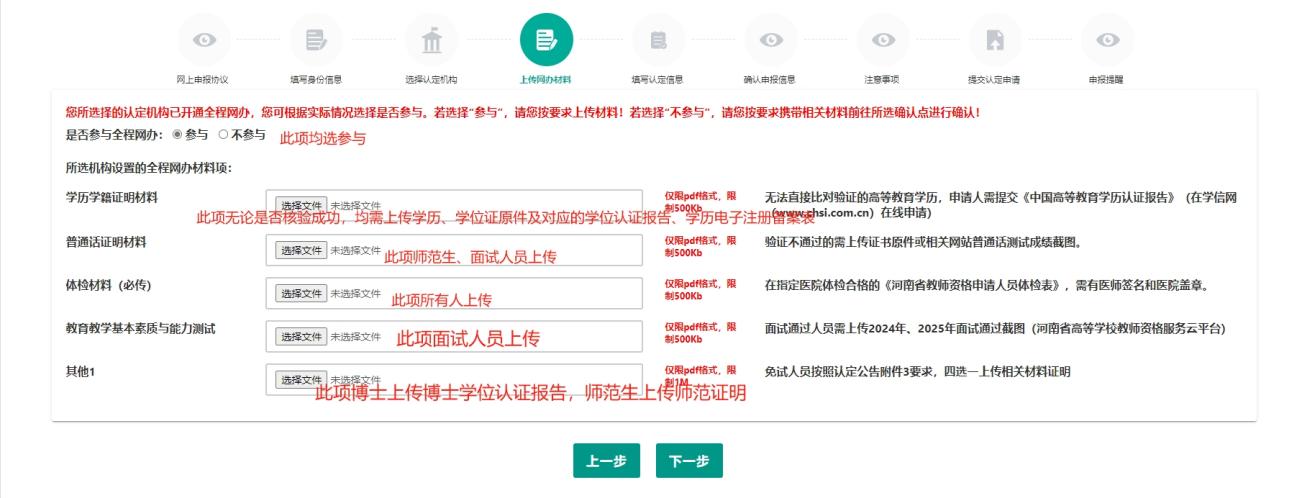Image resolution: width=1302 pixels, height=498 pixels.
Task: Click the 注意事项 step icon
Action: (882, 39)
